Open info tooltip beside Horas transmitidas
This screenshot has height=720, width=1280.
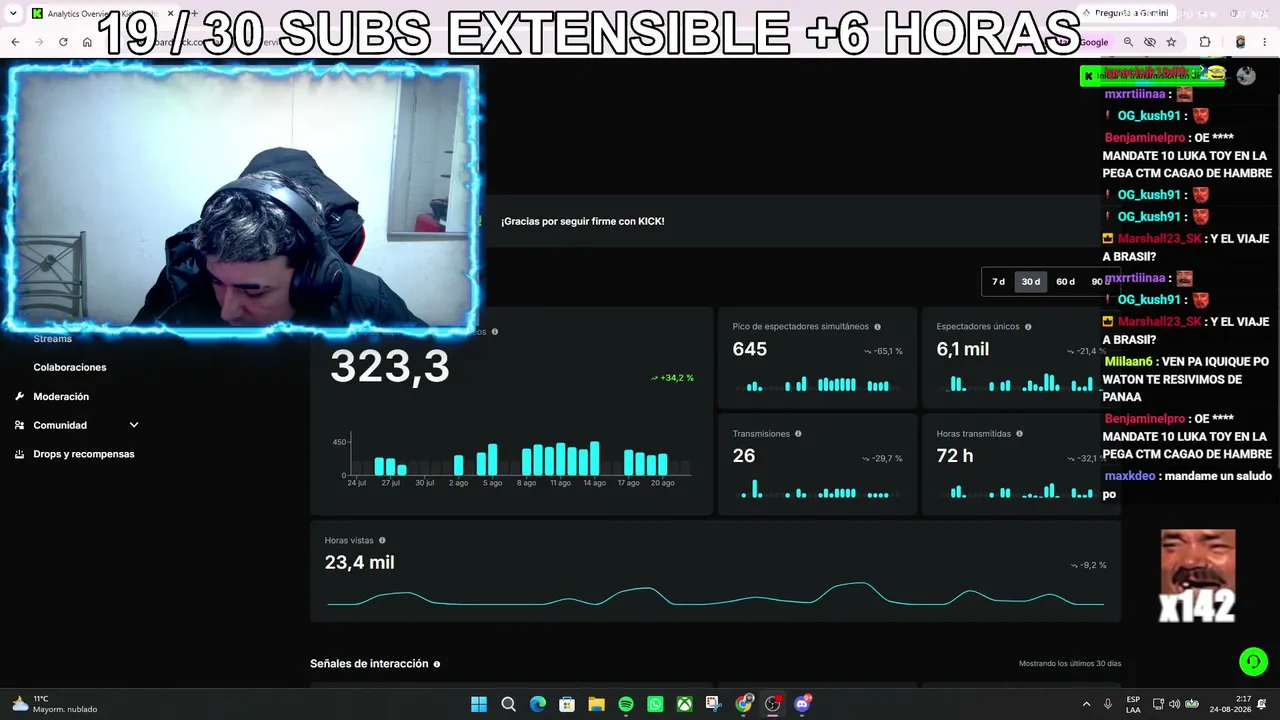1019,434
